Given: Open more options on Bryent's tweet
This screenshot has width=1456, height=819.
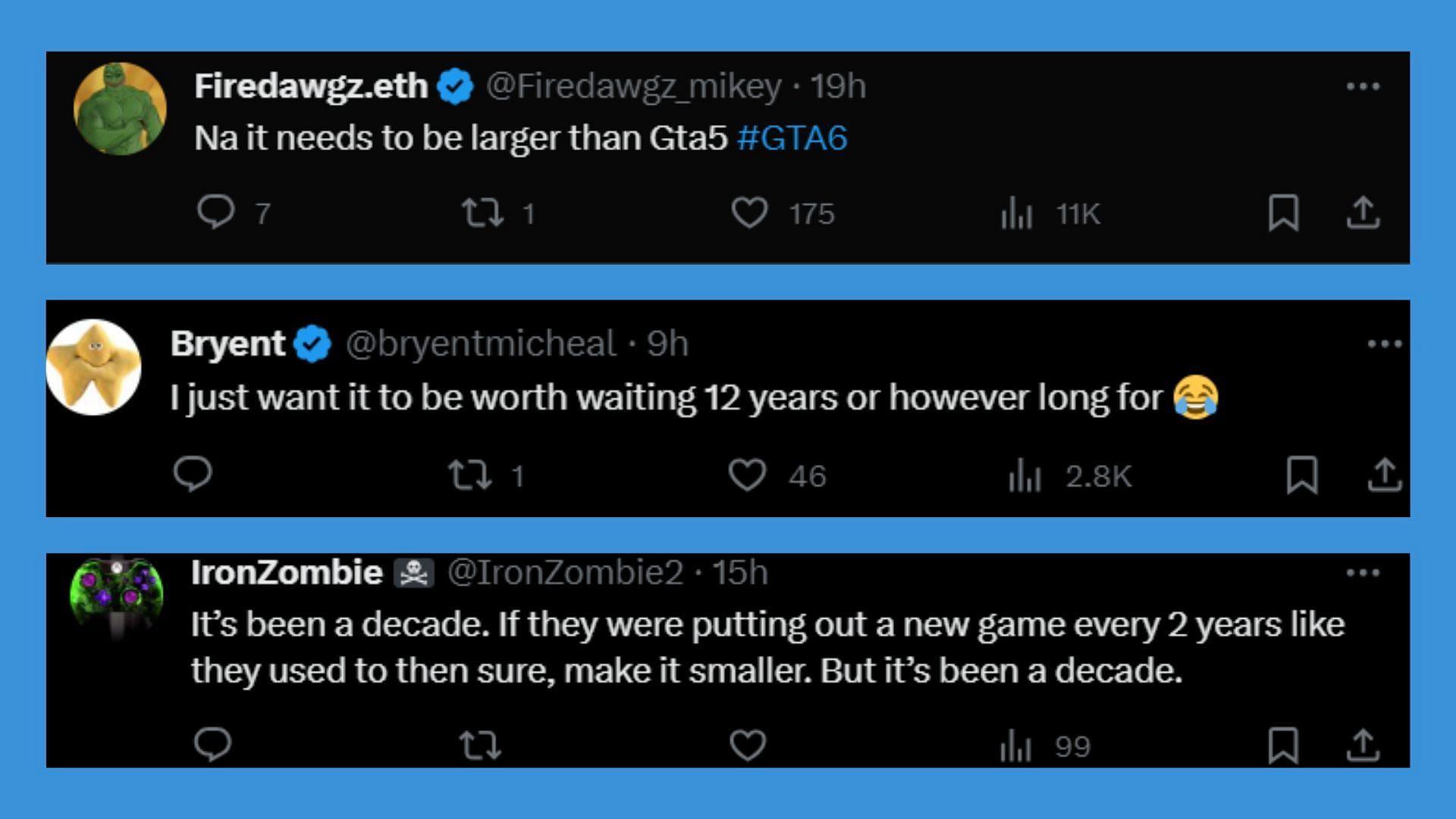Looking at the screenshot, I should click(1385, 344).
